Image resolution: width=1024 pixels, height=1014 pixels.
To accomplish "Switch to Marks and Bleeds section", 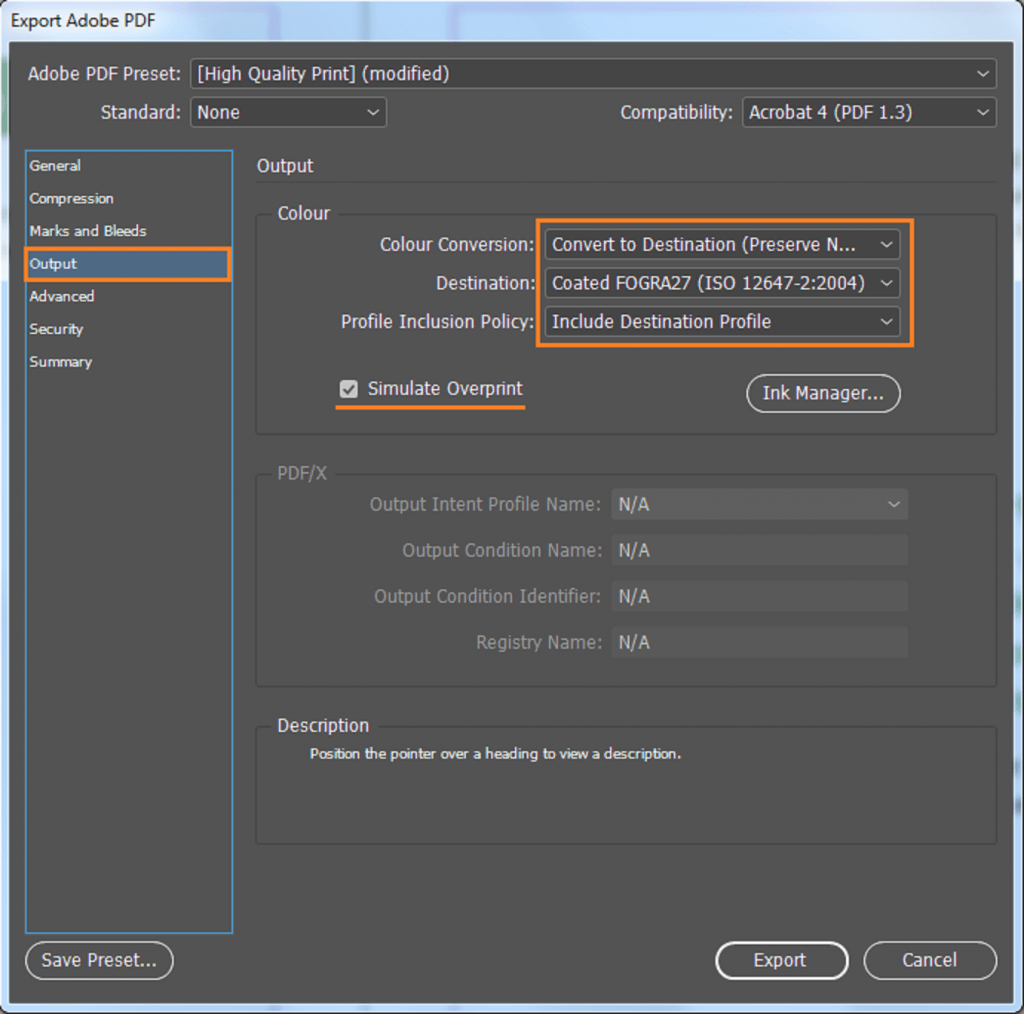I will coord(128,231).
